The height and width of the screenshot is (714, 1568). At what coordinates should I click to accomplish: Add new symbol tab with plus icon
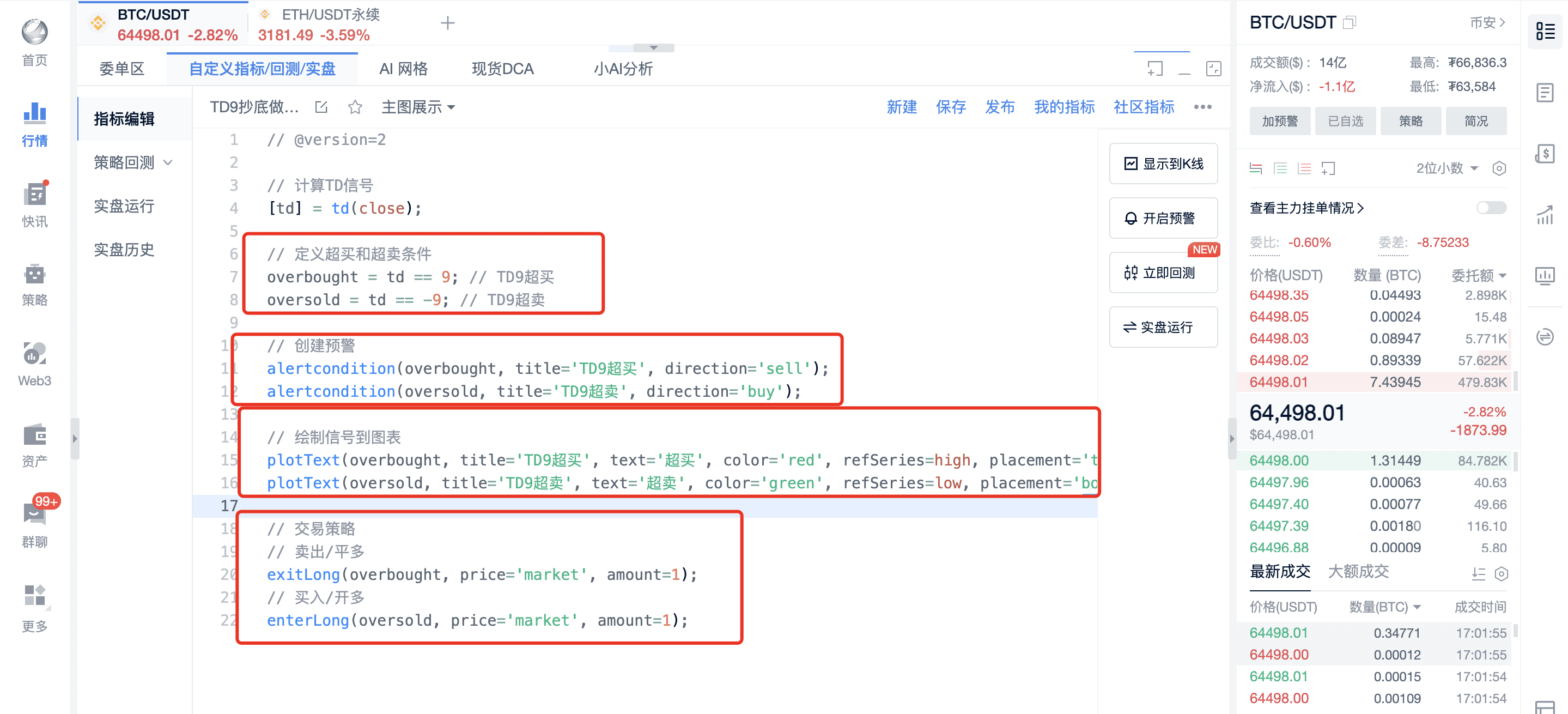(447, 23)
